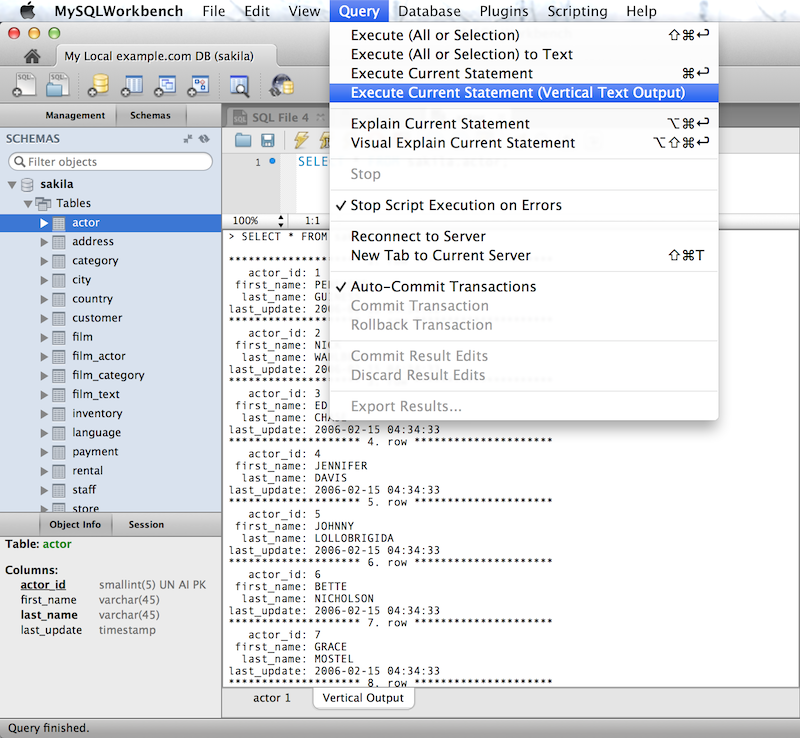Click the reconnect to DBMS icon
This screenshot has height=738, width=800.
point(282,85)
